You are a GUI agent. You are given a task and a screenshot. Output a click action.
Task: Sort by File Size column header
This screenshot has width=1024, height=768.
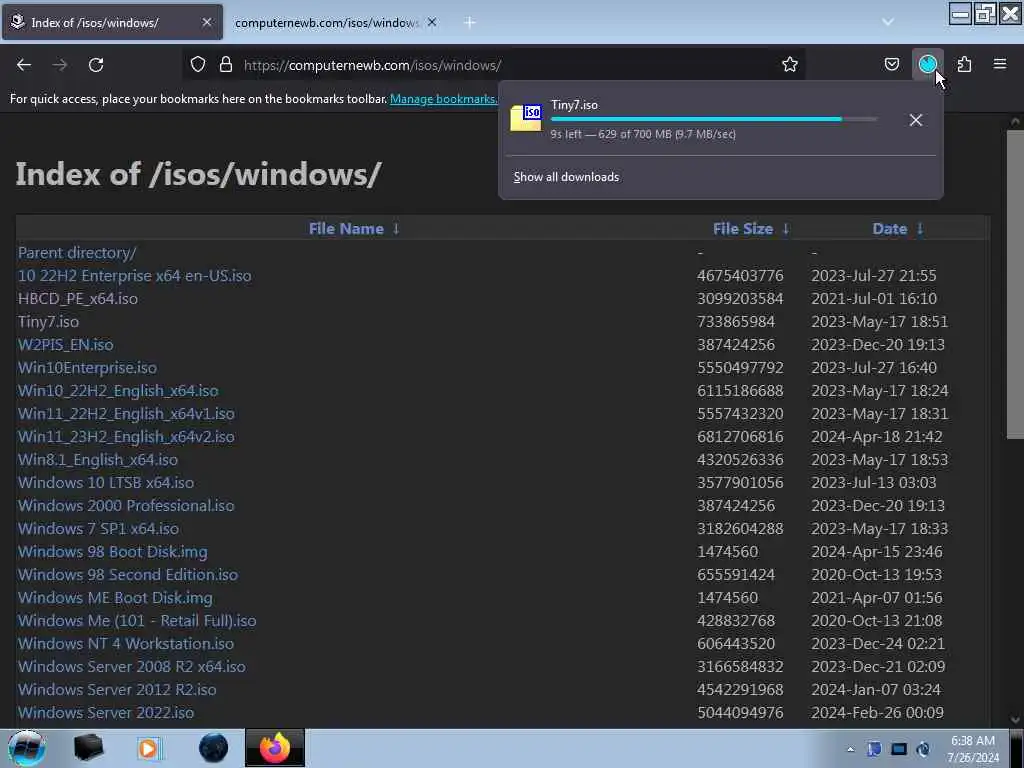coord(751,229)
